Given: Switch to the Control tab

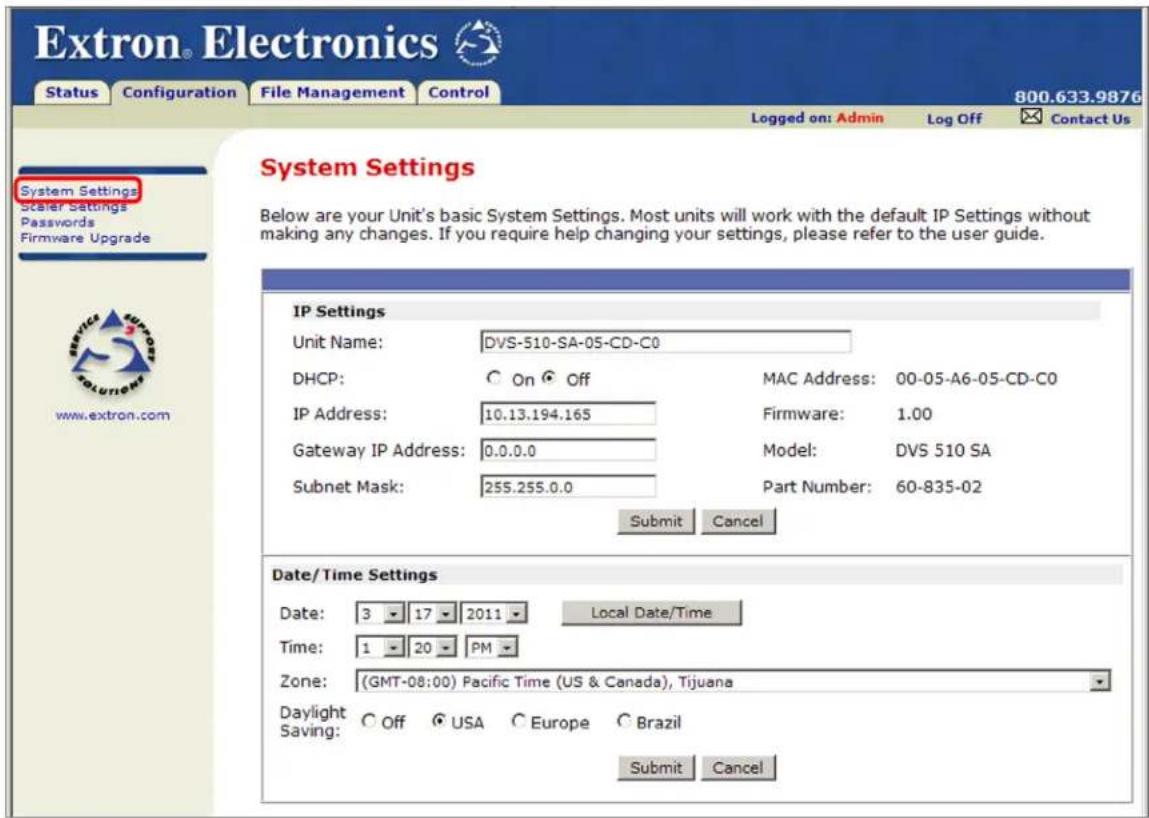Looking at the screenshot, I should (x=459, y=92).
